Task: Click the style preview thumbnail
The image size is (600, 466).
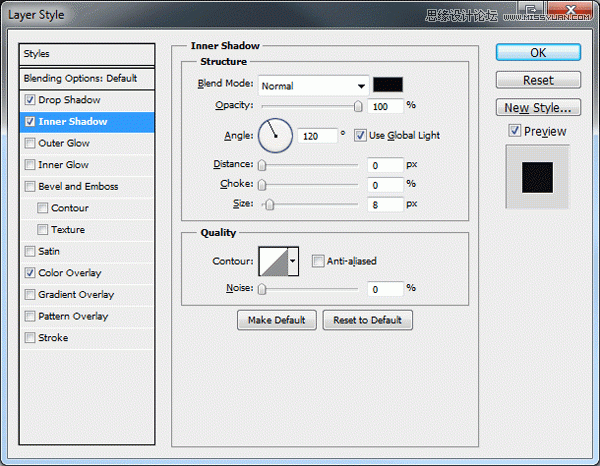Action: [x=537, y=178]
